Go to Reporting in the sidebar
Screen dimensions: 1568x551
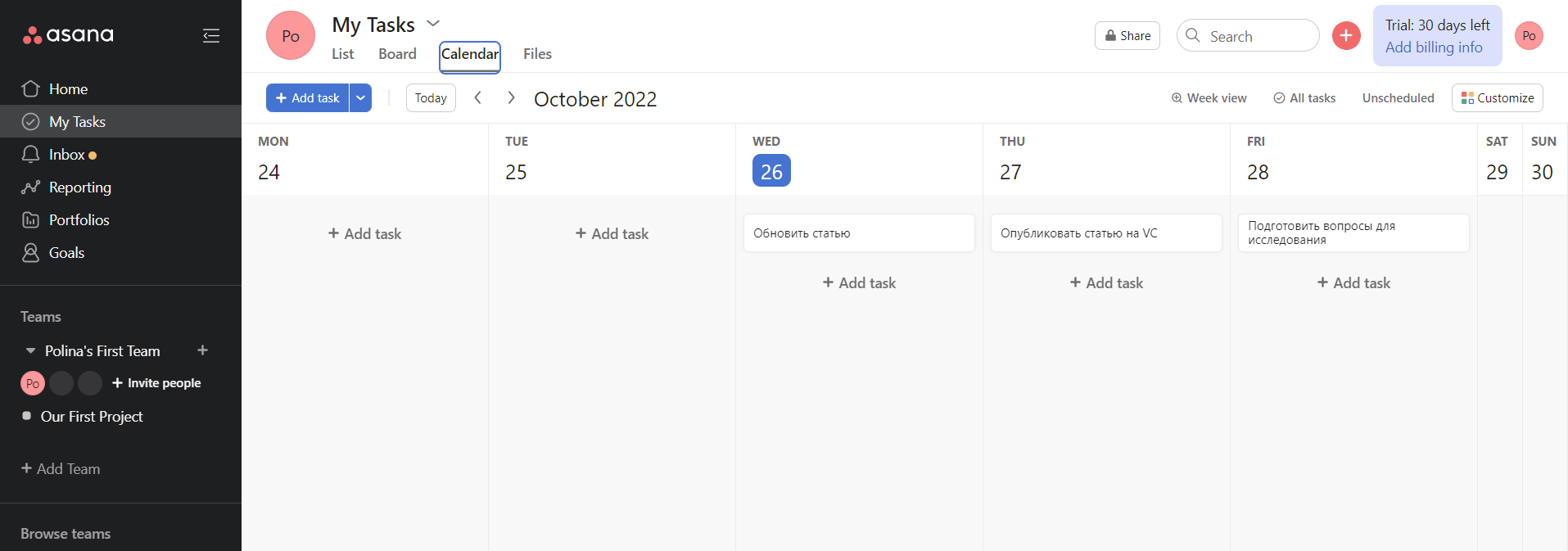tap(79, 187)
